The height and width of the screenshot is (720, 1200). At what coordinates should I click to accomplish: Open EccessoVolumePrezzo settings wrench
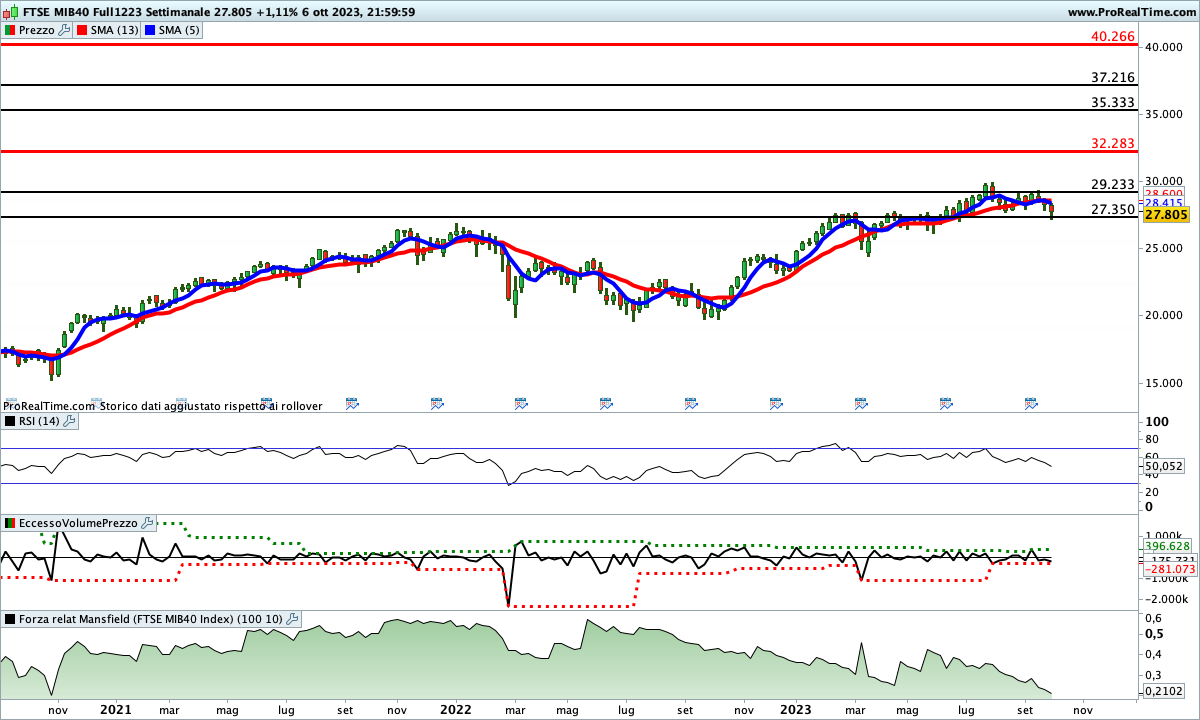point(148,523)
